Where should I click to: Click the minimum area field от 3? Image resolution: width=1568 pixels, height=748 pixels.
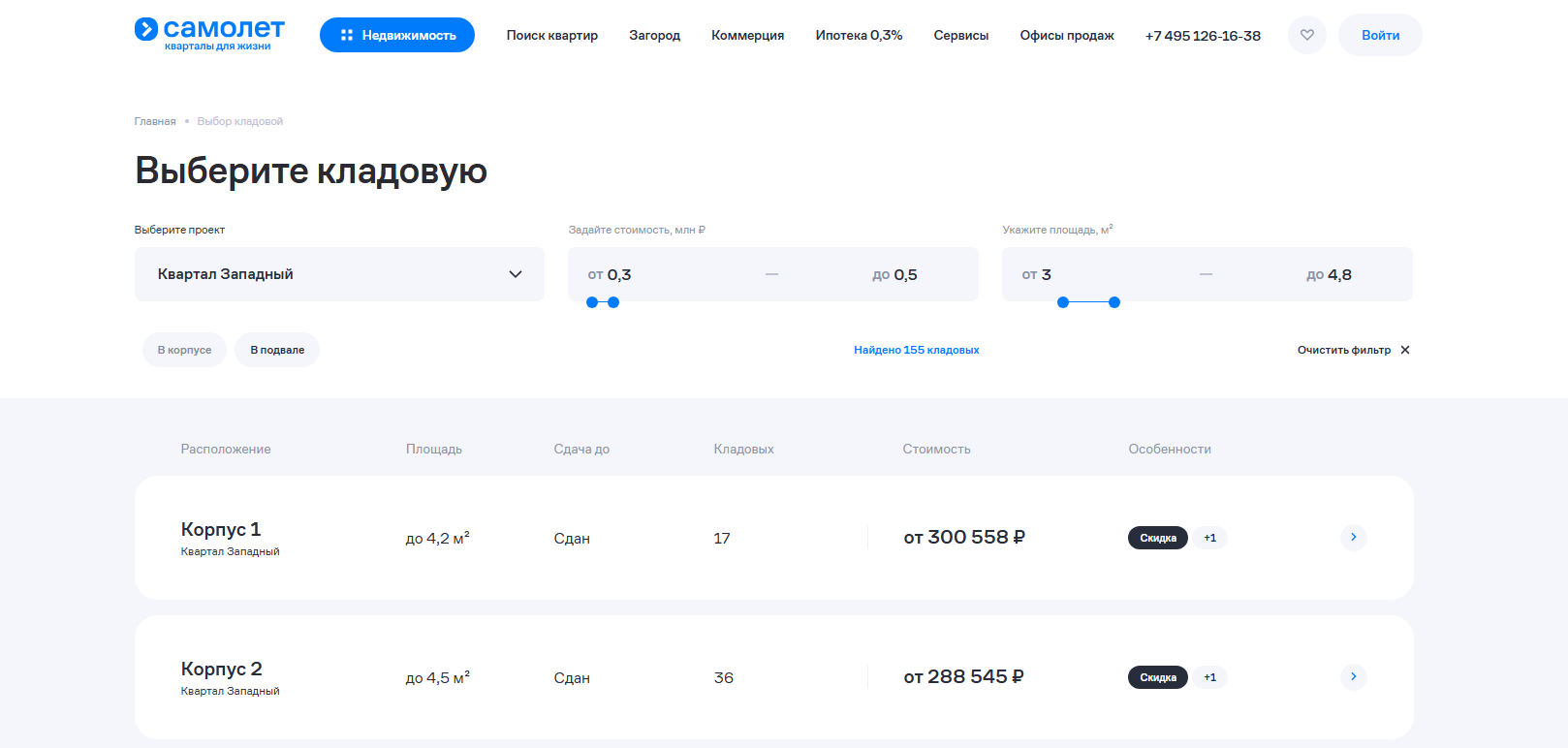click(x=1037, y=274)
